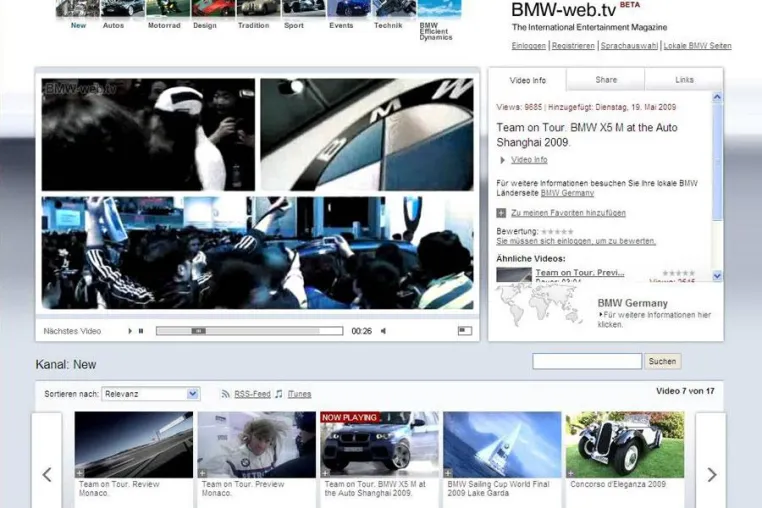
Task: Switch to the Links tab
Action: click(x=684, y=80)
